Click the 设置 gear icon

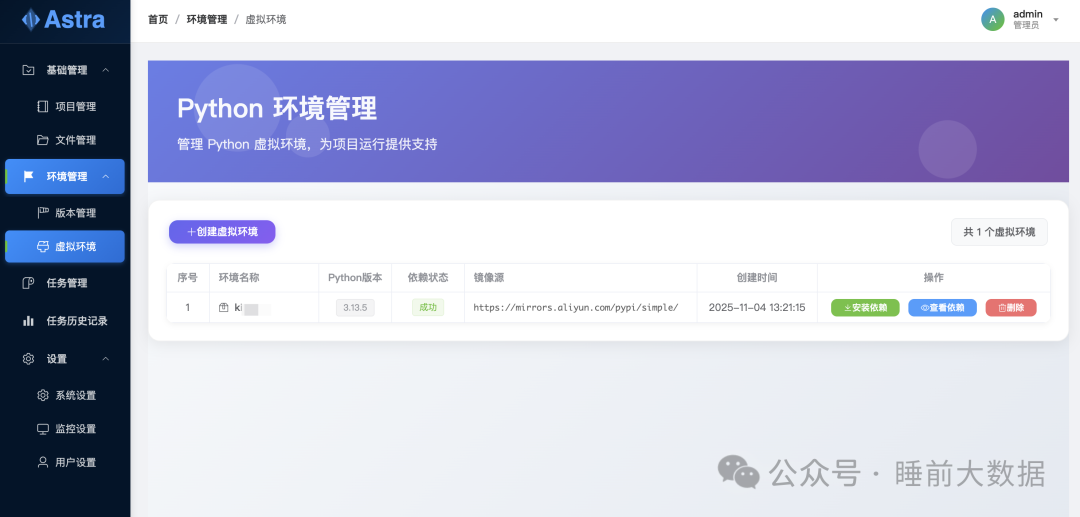pyautogui.click(x=28, y=359)
